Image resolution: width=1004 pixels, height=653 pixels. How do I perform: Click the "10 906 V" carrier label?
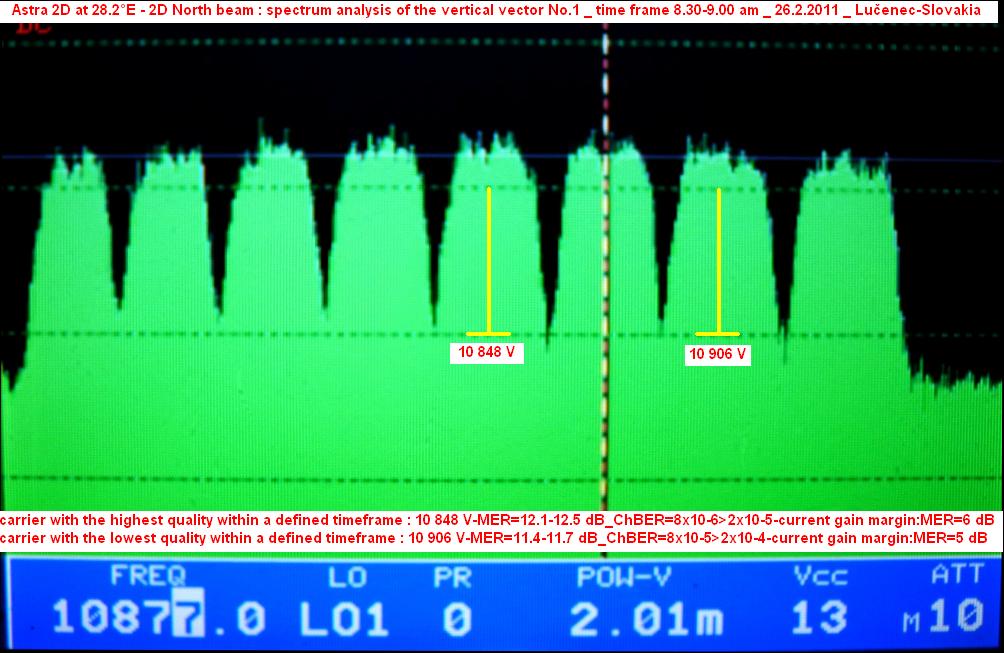(x=718, y=354)
